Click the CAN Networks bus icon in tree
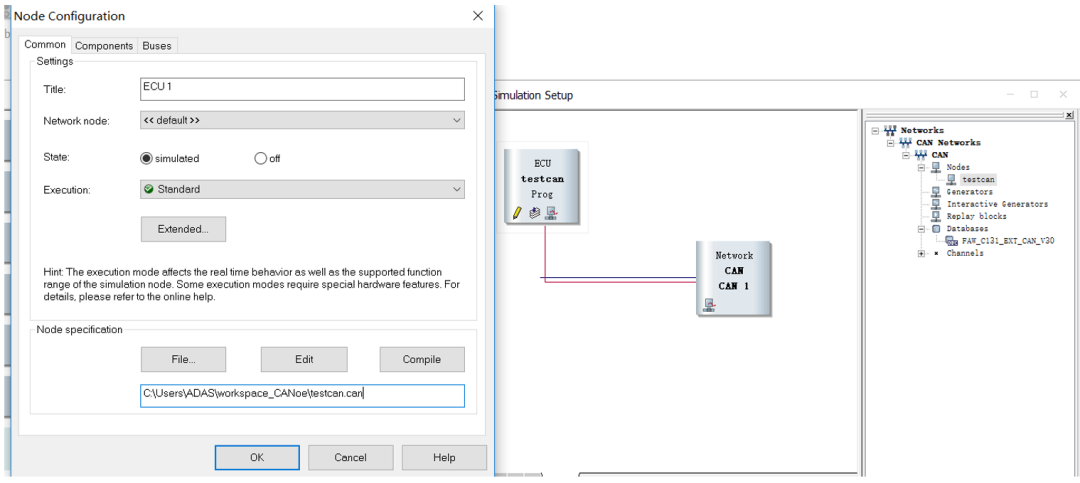 tap(906, 143)
